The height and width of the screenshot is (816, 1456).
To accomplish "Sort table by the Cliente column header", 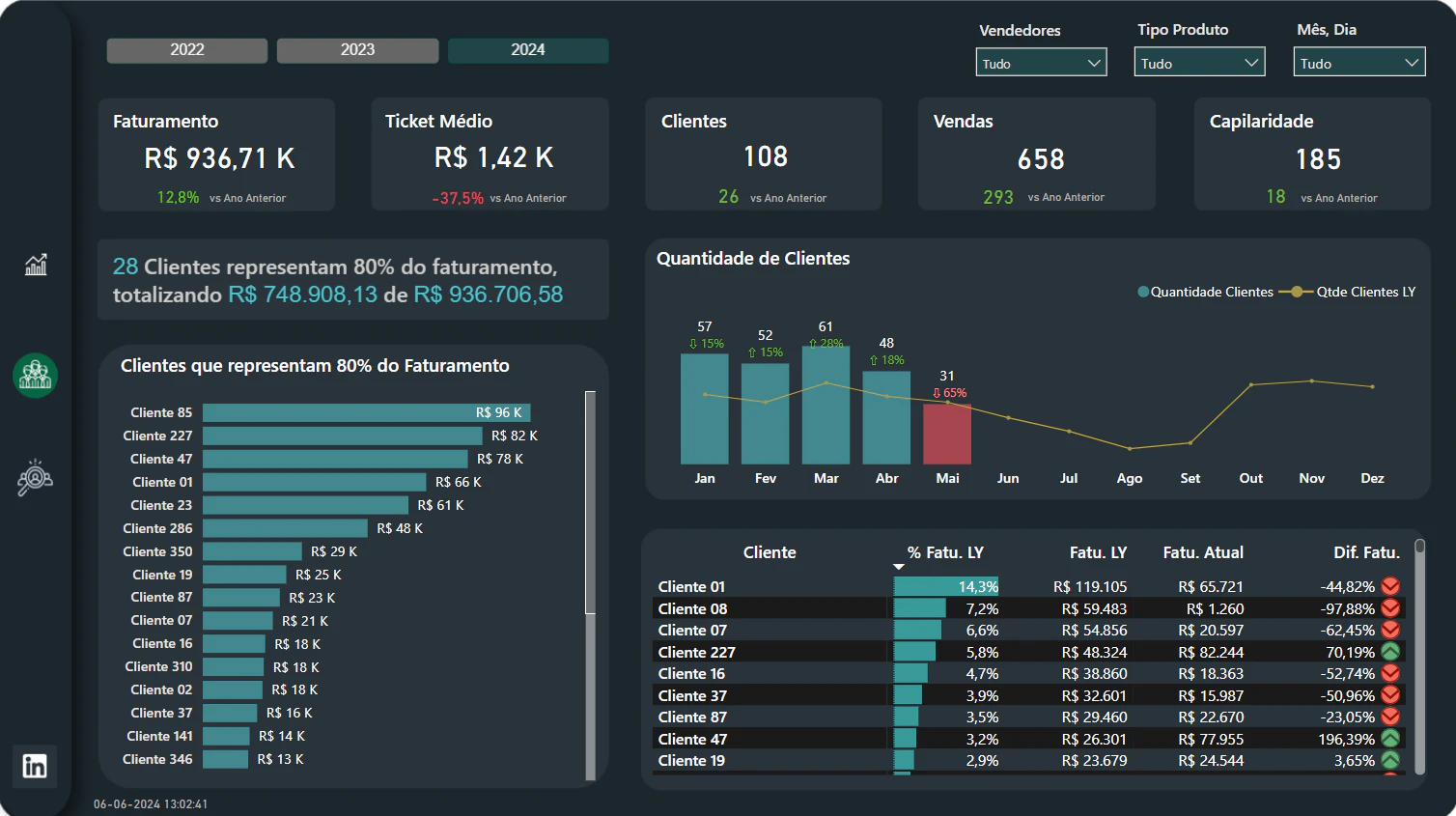I will click(770, 552).
